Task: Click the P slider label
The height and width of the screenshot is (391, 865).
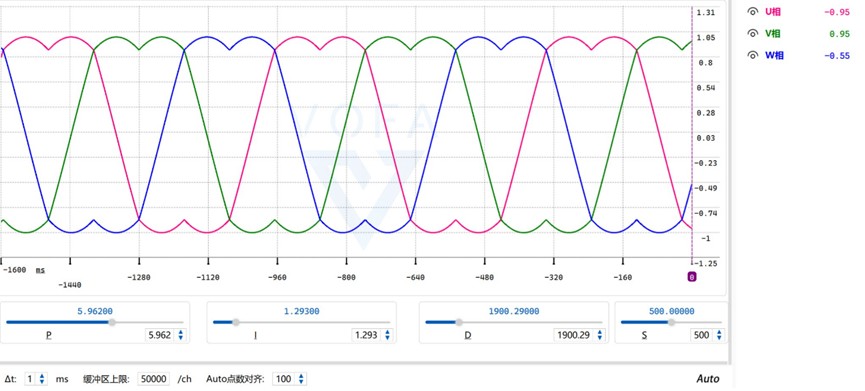Action: point(49,335)
